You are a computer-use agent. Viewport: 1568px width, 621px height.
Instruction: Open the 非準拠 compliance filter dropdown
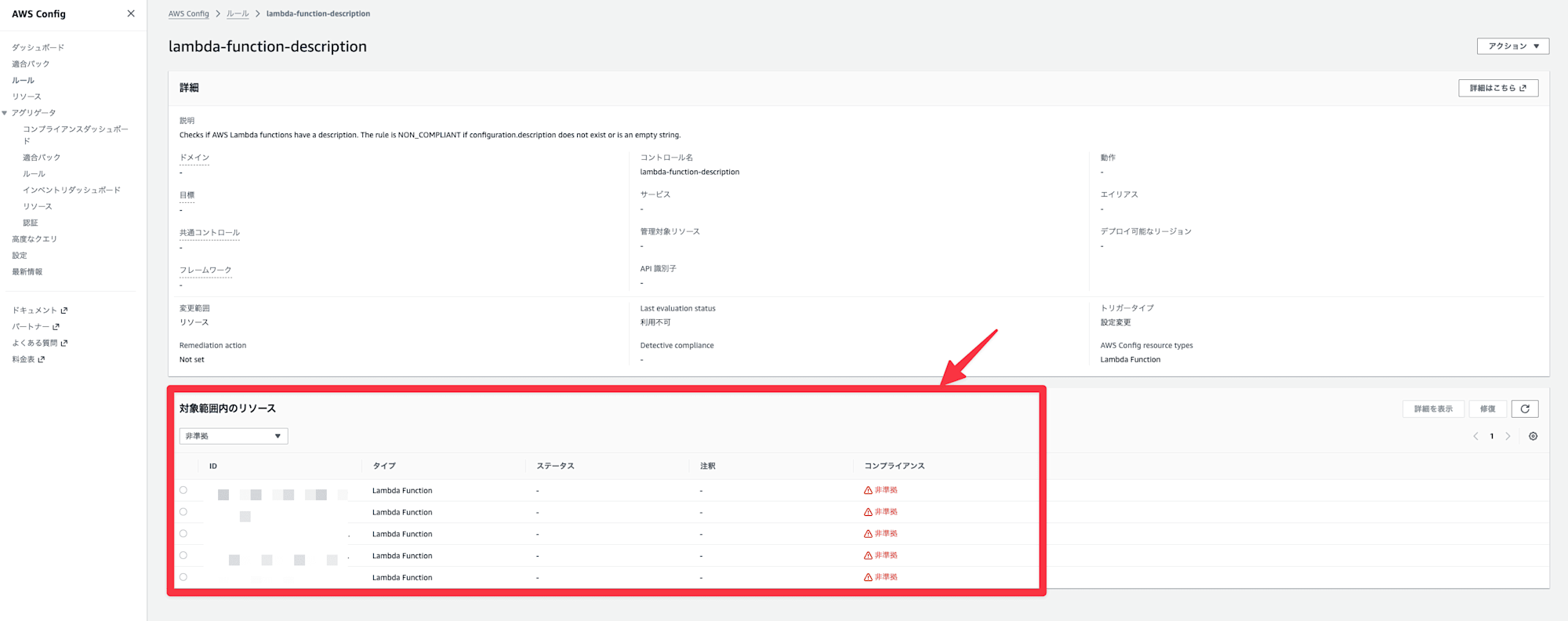point(234,436)
